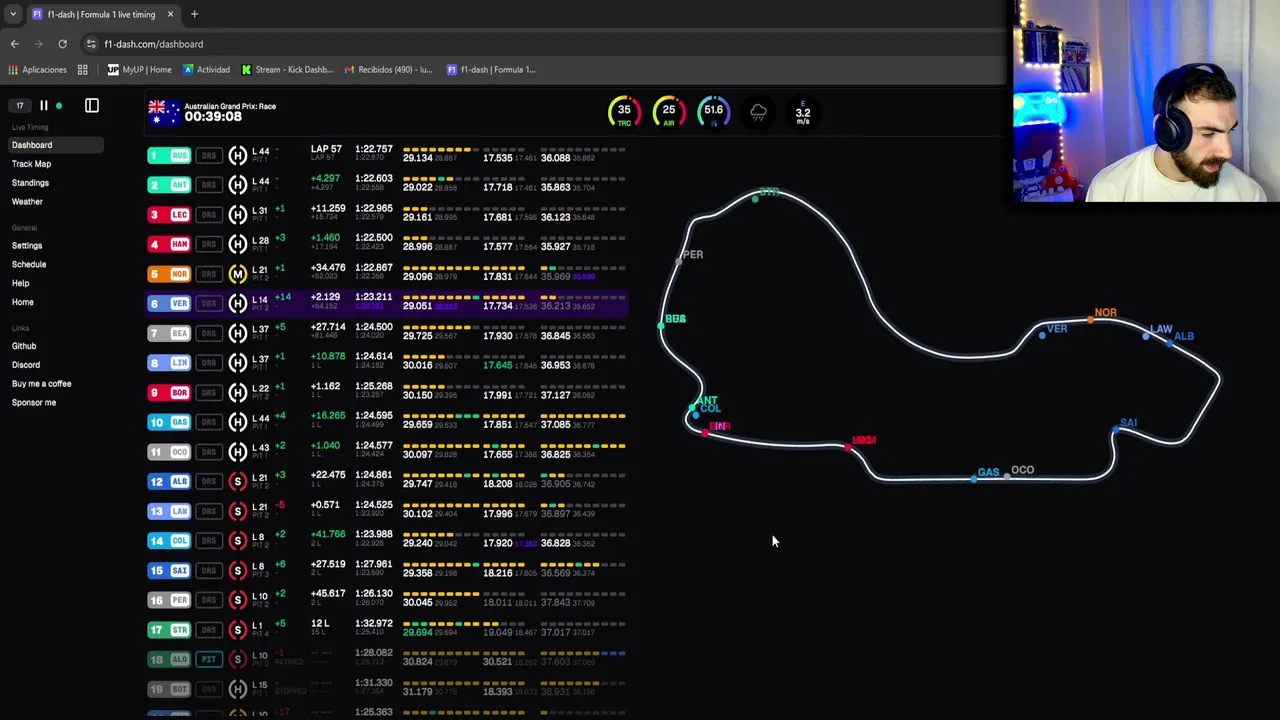Open Standings in the sidebar
Image resolution: width=1280 pixels, height=720 pixels.
click(x=30, y=183)
